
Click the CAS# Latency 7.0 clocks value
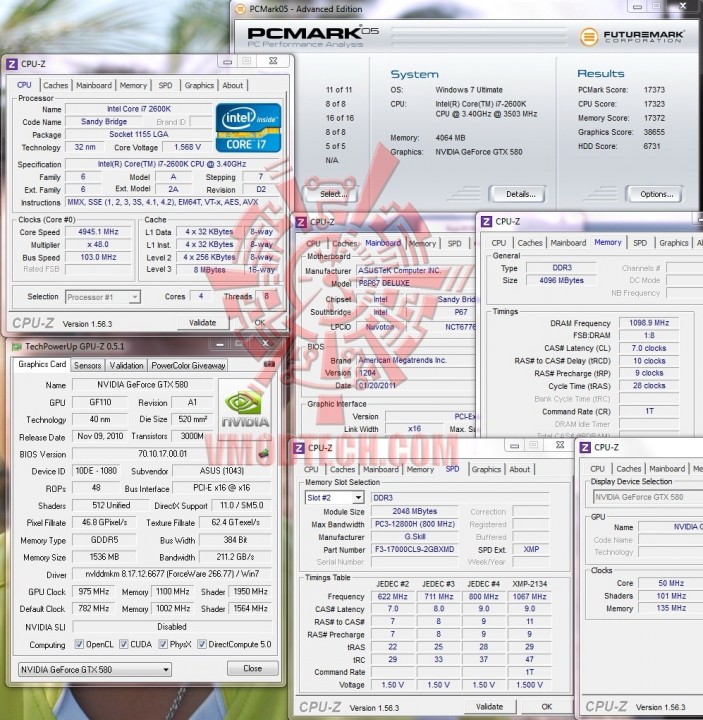tap(649, 348)
